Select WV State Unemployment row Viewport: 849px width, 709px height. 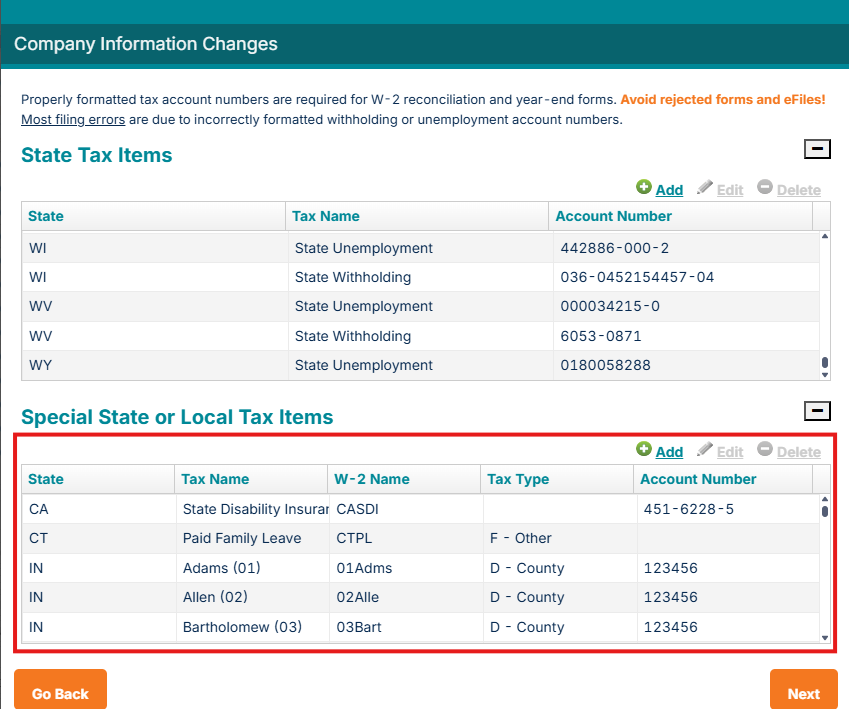pyautogui.click(x=421, y=307)
